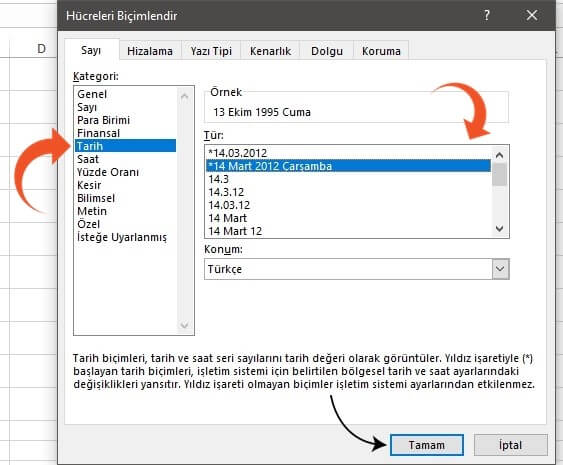Confirm with the Tamam button
Viewport: 563px width, 465px height.
pos(427,445)
